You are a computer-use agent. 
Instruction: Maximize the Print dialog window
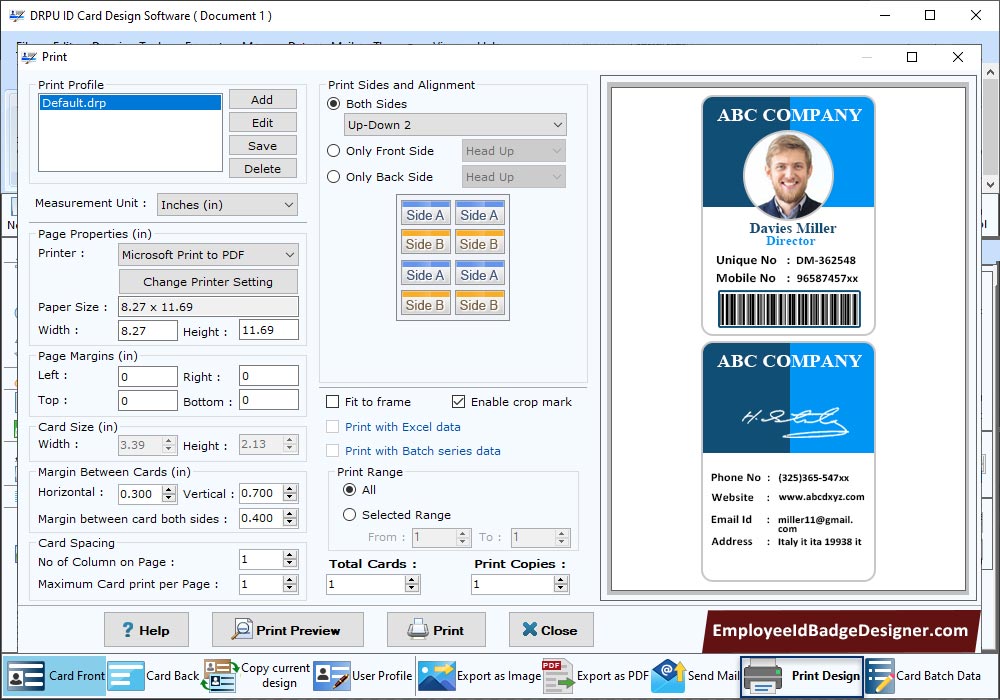tap(912, 57)
